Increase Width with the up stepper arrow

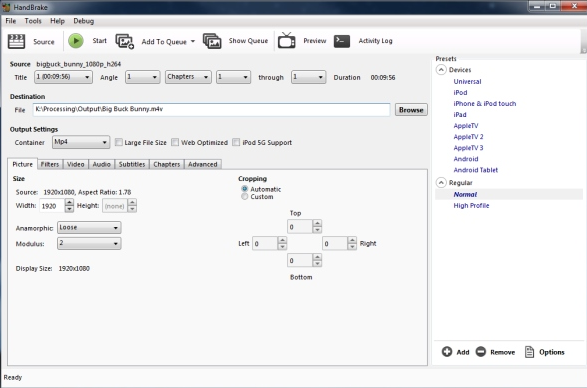(x=69, y=202)
